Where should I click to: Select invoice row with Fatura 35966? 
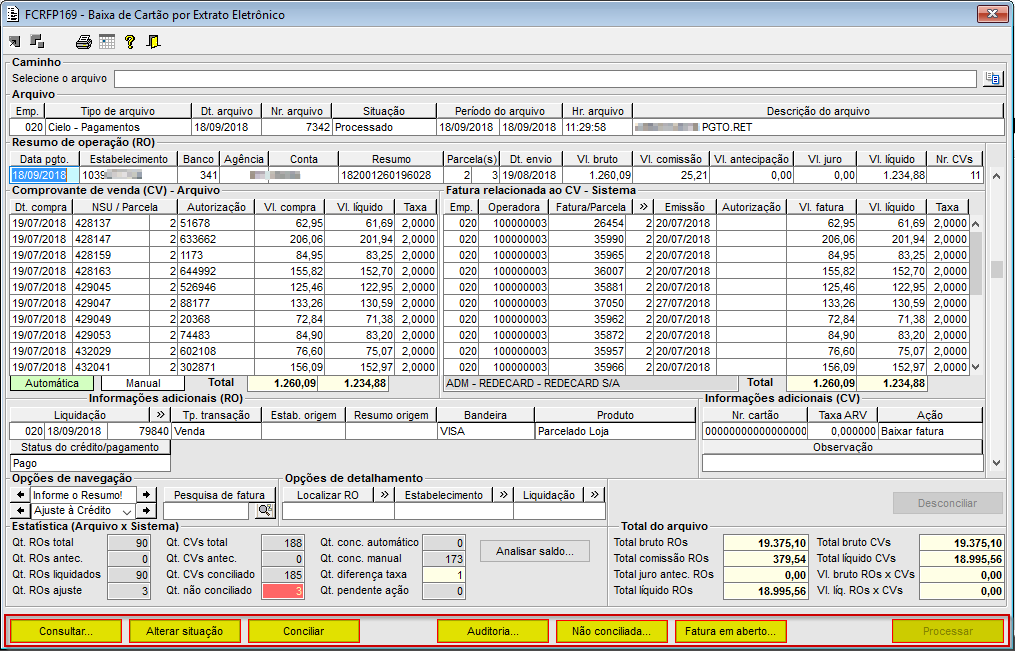coord(706,368)
